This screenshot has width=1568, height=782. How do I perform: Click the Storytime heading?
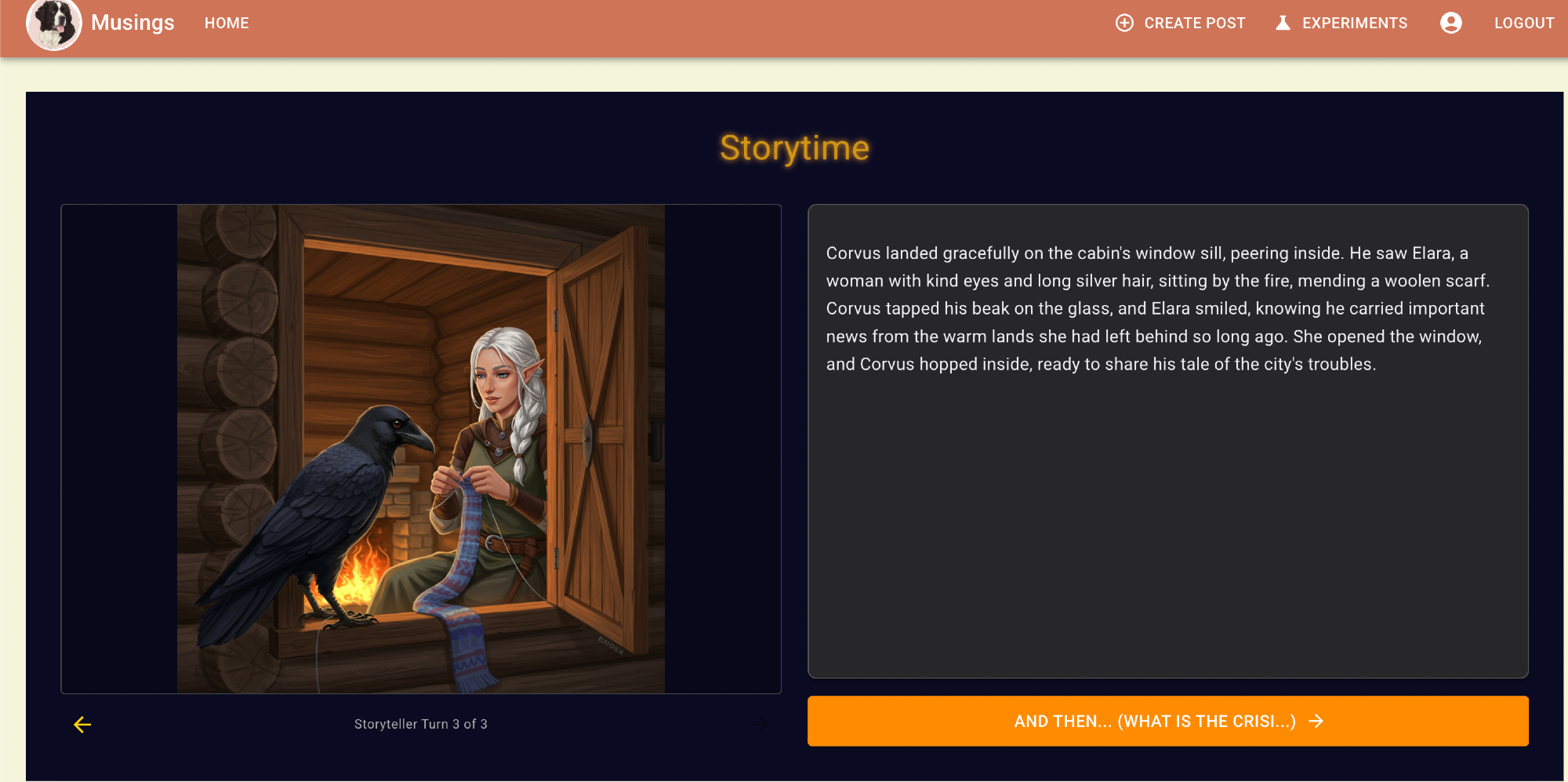coord(794,147)
